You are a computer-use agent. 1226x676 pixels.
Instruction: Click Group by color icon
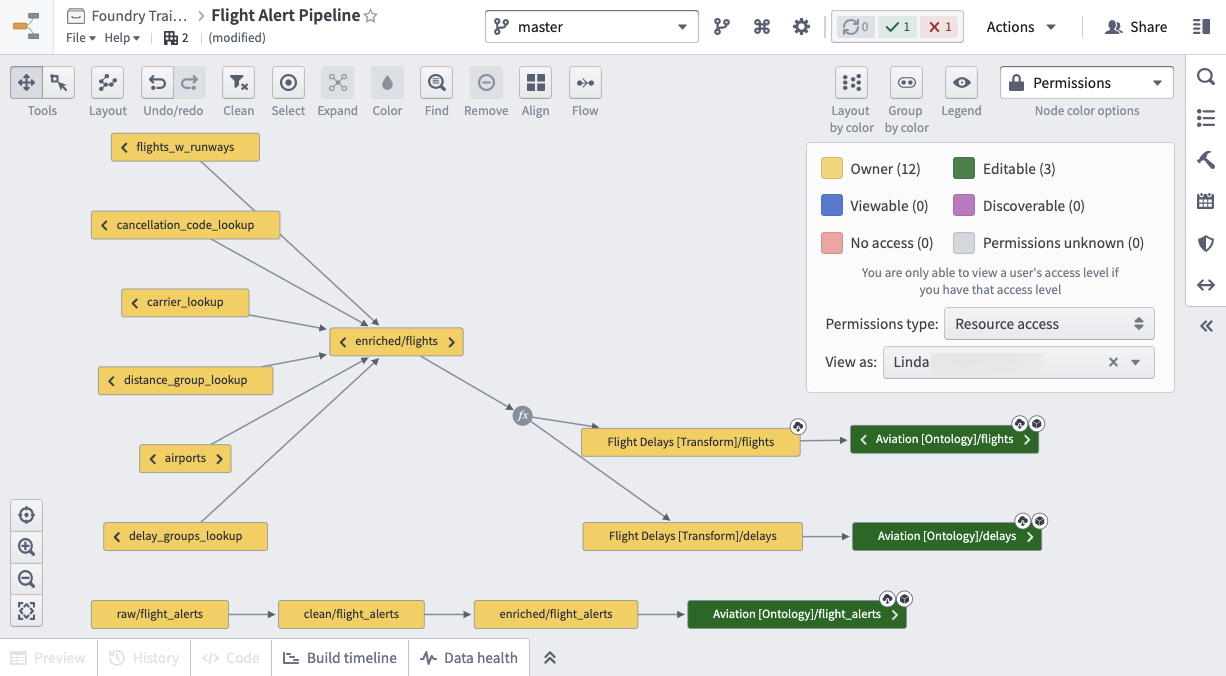click(906, 83)
